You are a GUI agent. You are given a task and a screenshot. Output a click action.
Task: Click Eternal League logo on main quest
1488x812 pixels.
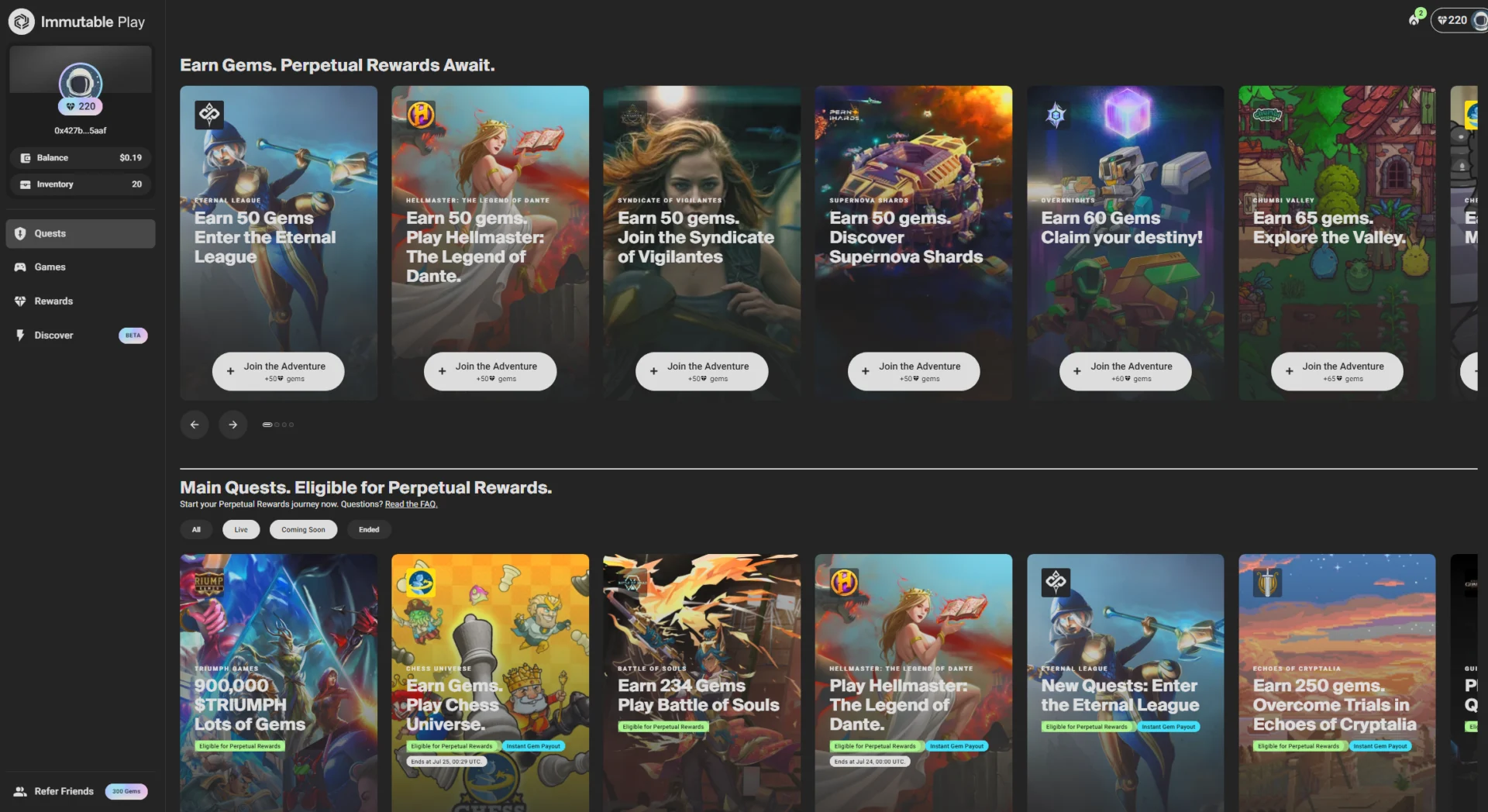(x=1056, y=582)
